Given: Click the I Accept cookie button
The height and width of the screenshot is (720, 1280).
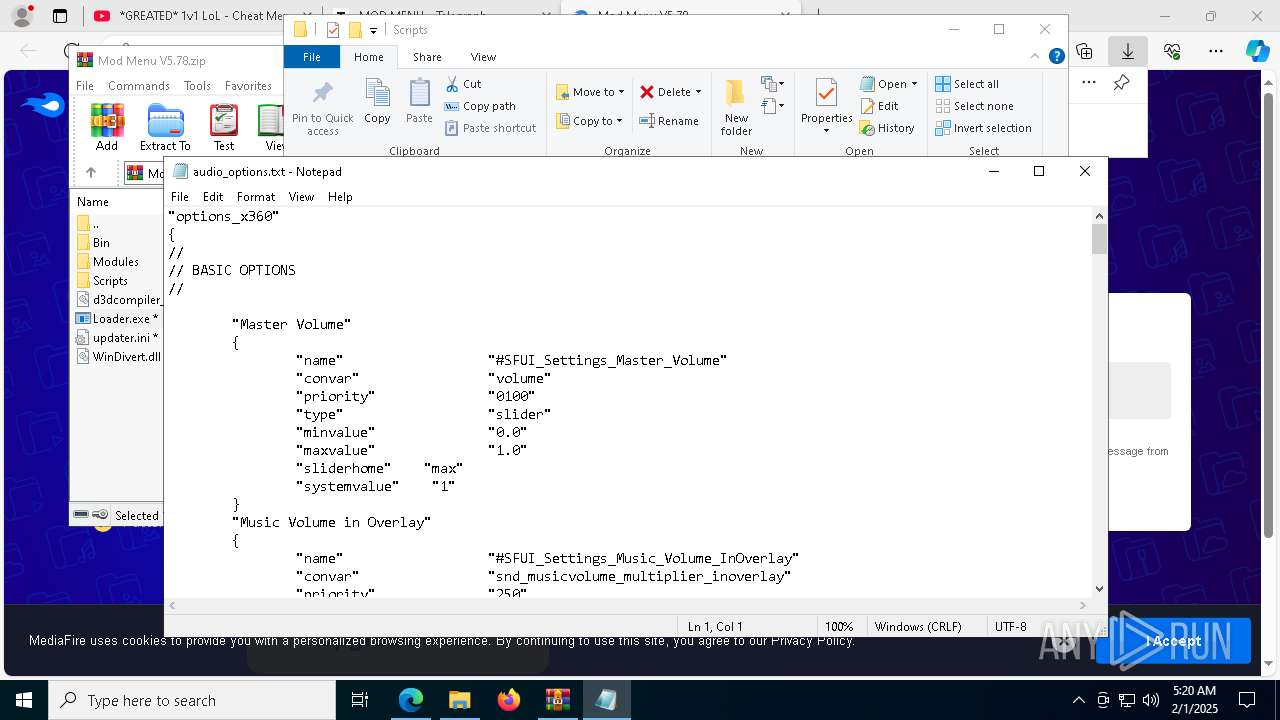Looking at the screenshot, I should [1173, 641].
